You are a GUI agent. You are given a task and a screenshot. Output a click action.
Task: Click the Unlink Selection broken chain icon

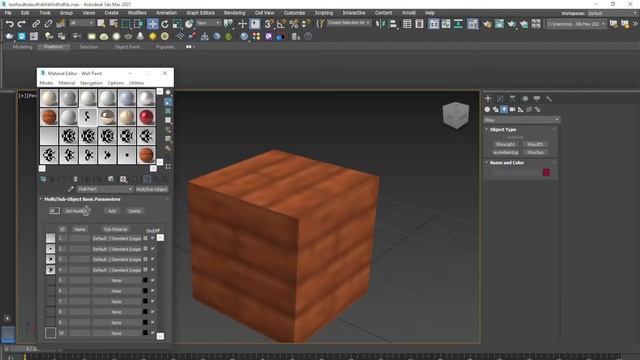click(48, 24)
